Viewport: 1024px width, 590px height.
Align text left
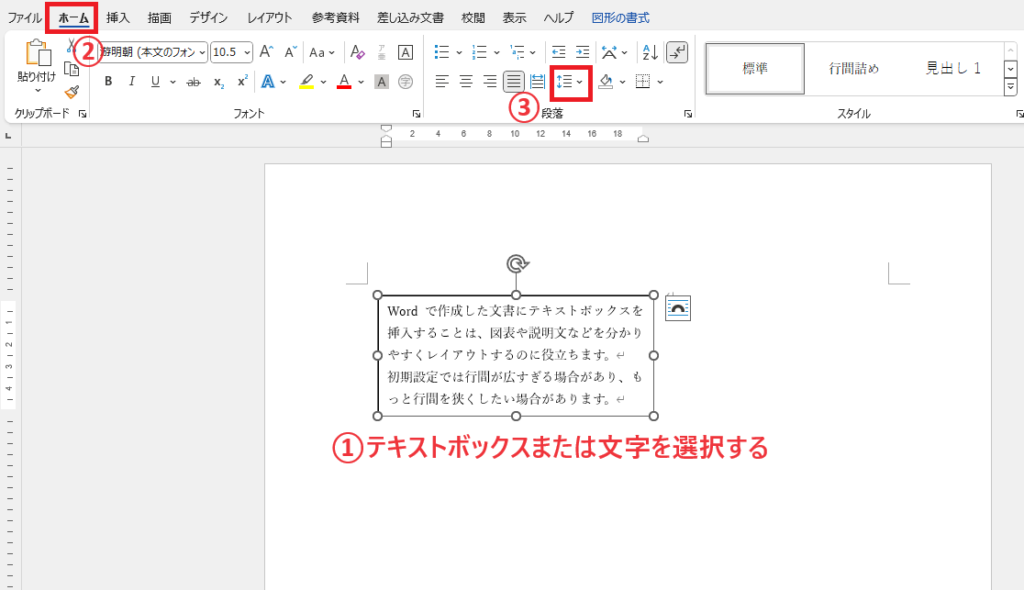442,81
